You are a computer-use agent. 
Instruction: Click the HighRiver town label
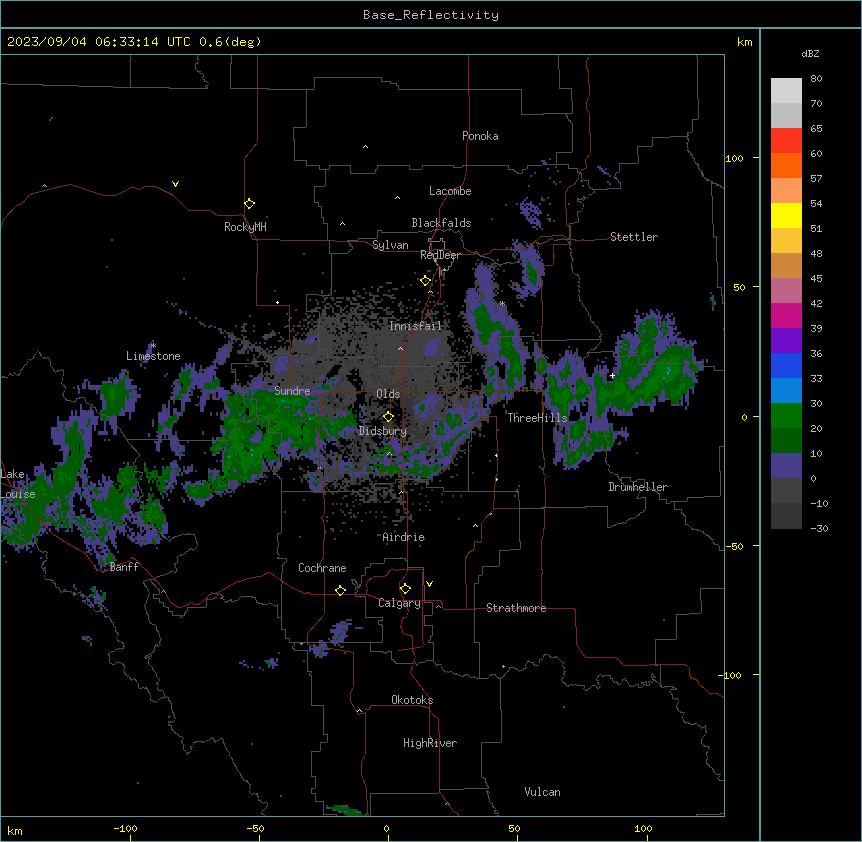(430, 743)
